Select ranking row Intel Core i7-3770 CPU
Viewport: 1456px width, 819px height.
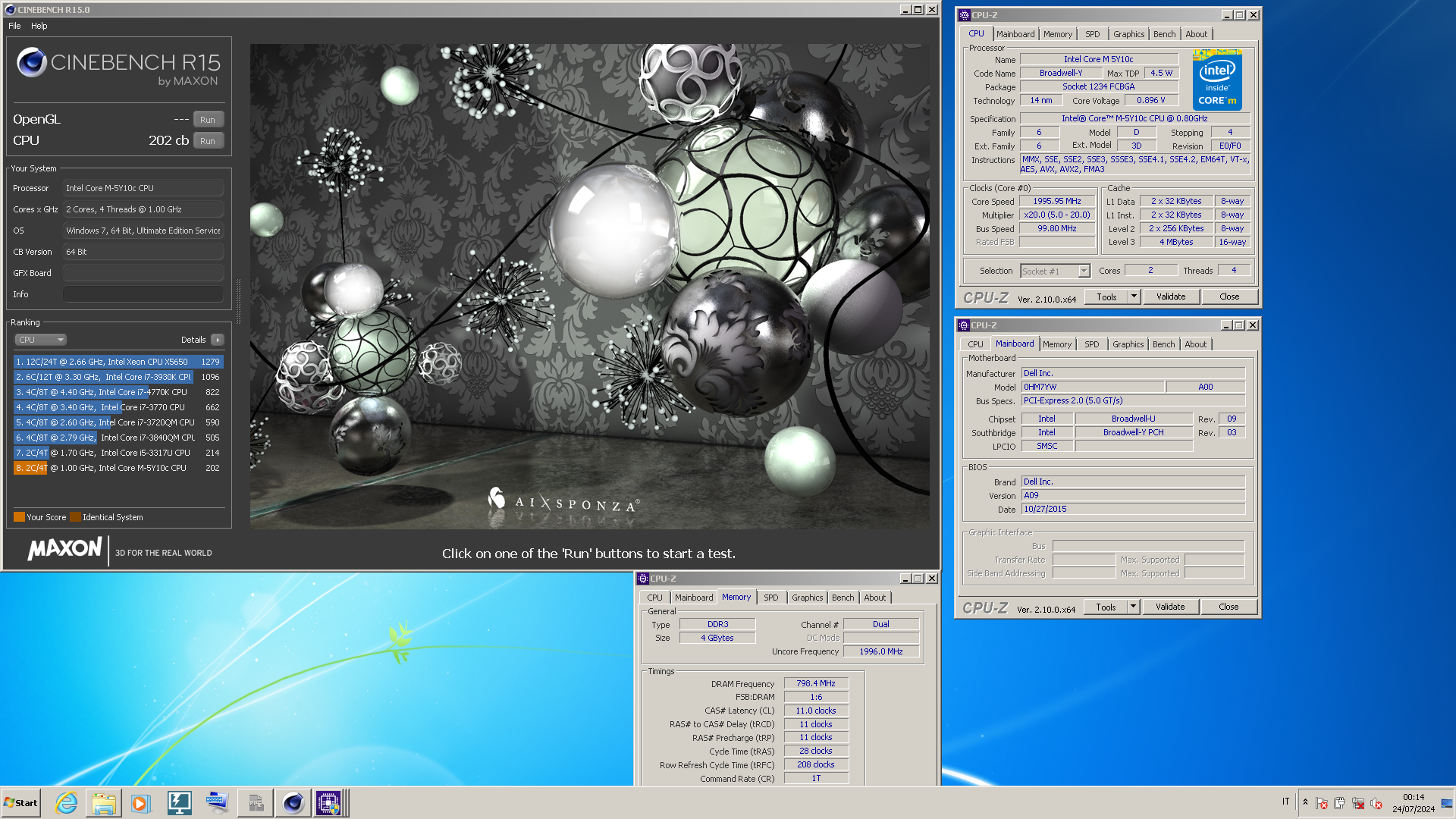(118, 407)
